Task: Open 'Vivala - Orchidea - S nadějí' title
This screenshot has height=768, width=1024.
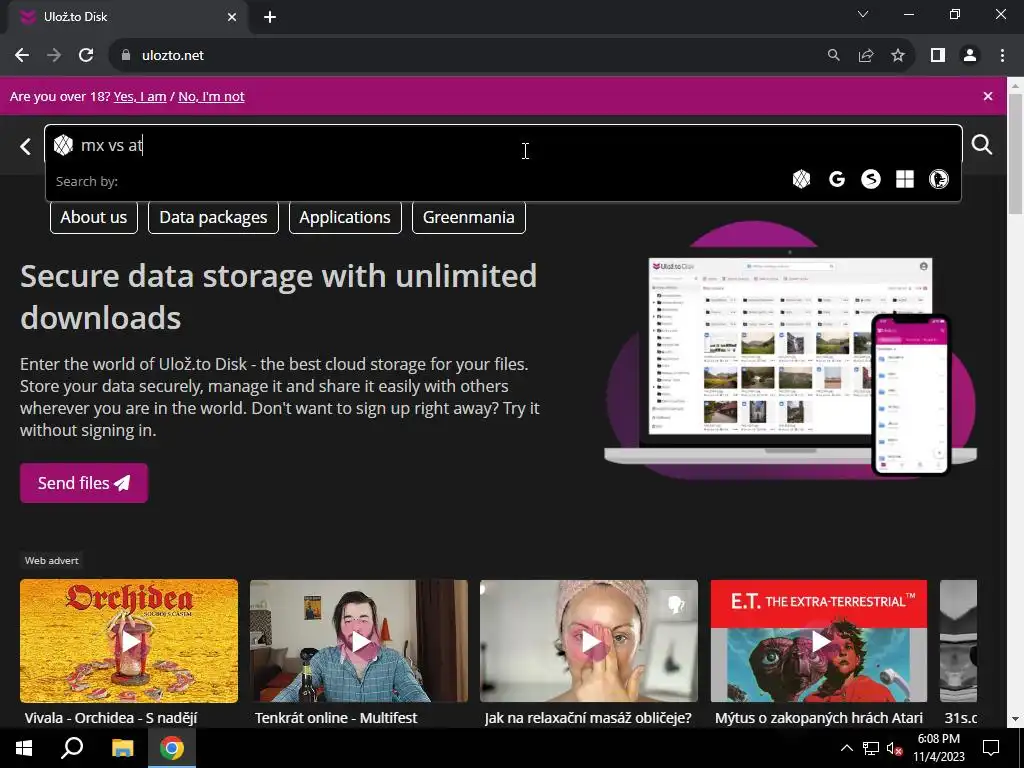Action: click(x=111, y=718)
